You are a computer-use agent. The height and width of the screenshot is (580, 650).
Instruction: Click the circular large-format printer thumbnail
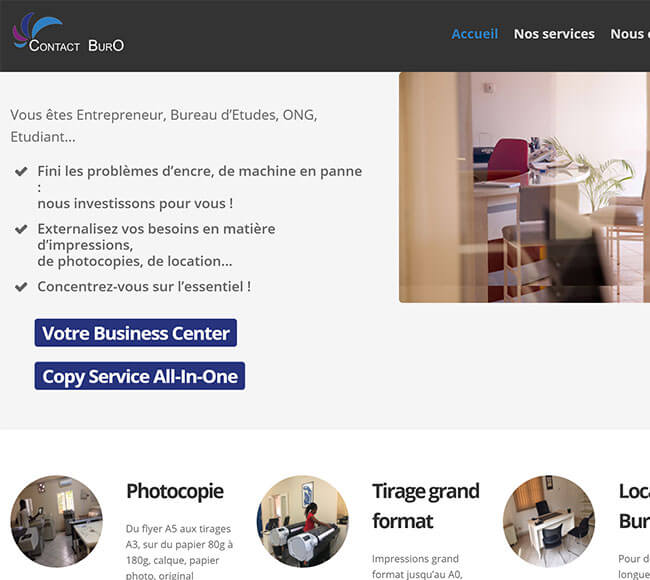point(303,521)
